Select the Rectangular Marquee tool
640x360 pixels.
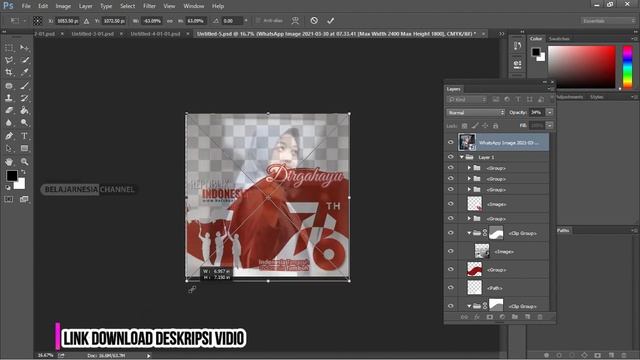click(9, 48)
